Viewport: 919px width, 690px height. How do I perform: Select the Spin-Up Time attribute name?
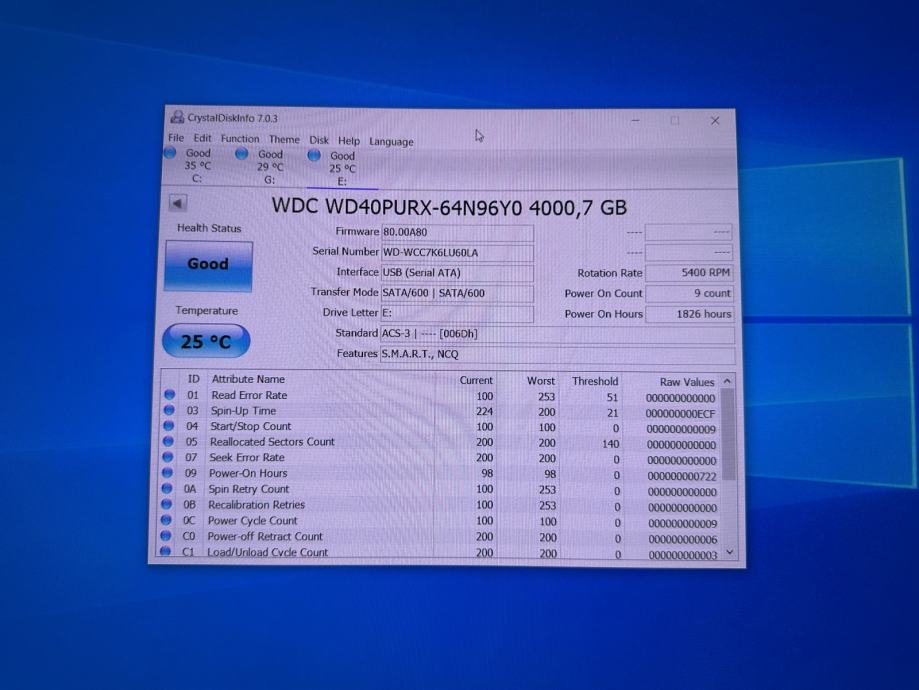pyautogui.click(x=243, y=411)
